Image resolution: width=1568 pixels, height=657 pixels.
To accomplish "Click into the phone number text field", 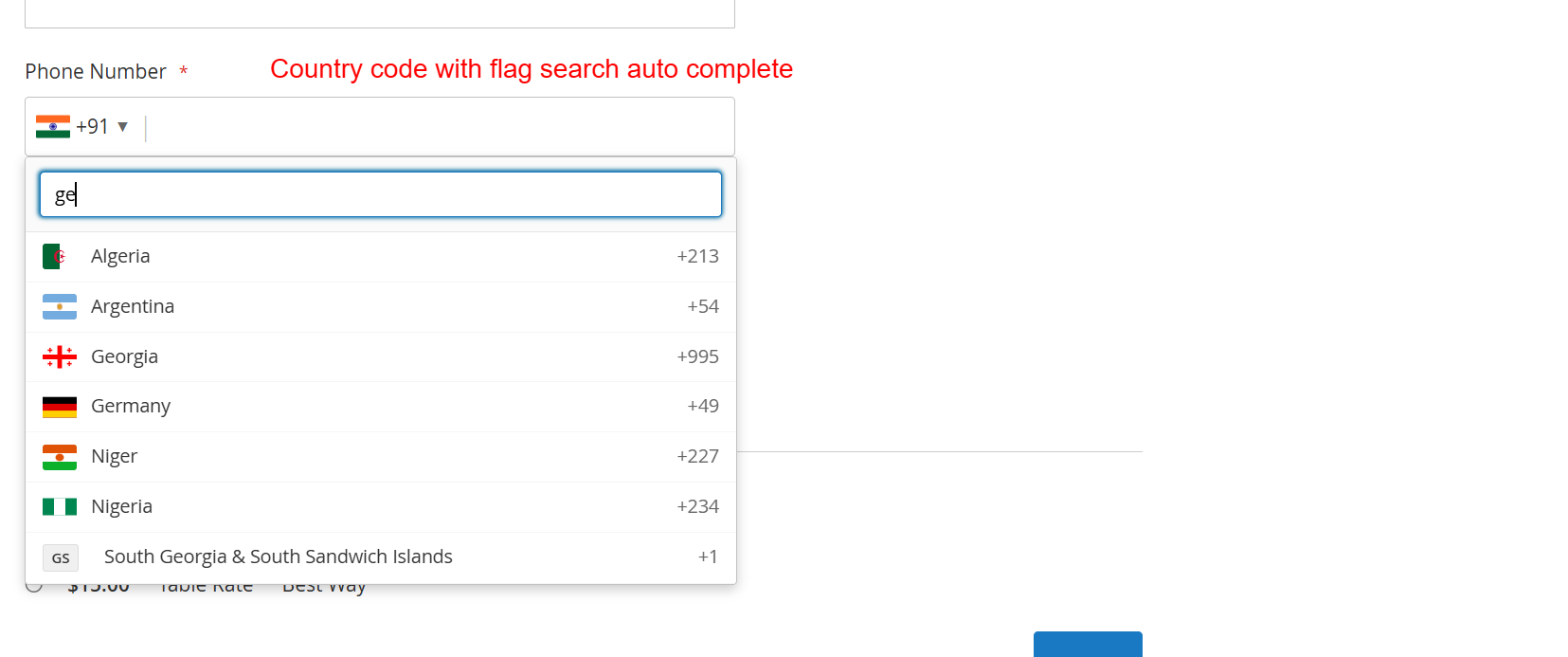I will (x=436, y=127).
